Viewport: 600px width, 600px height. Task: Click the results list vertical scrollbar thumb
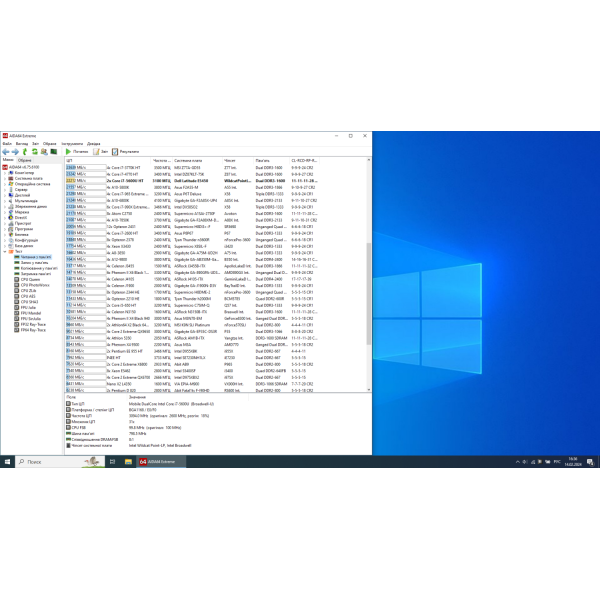click(x=369, y=294)
